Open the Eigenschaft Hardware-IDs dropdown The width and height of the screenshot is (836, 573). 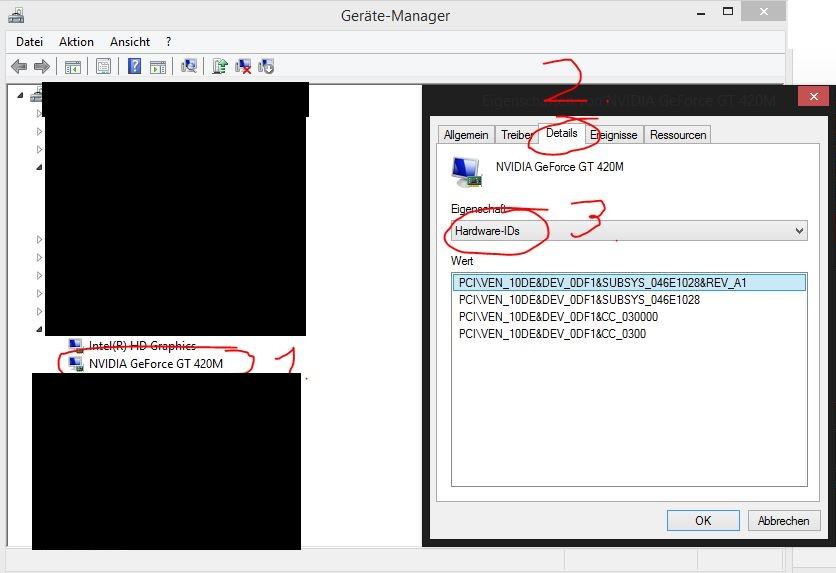click(629, 231)
